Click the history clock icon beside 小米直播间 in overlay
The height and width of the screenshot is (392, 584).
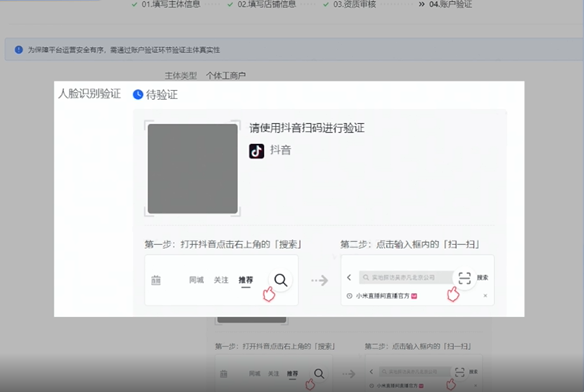(349, 296)
